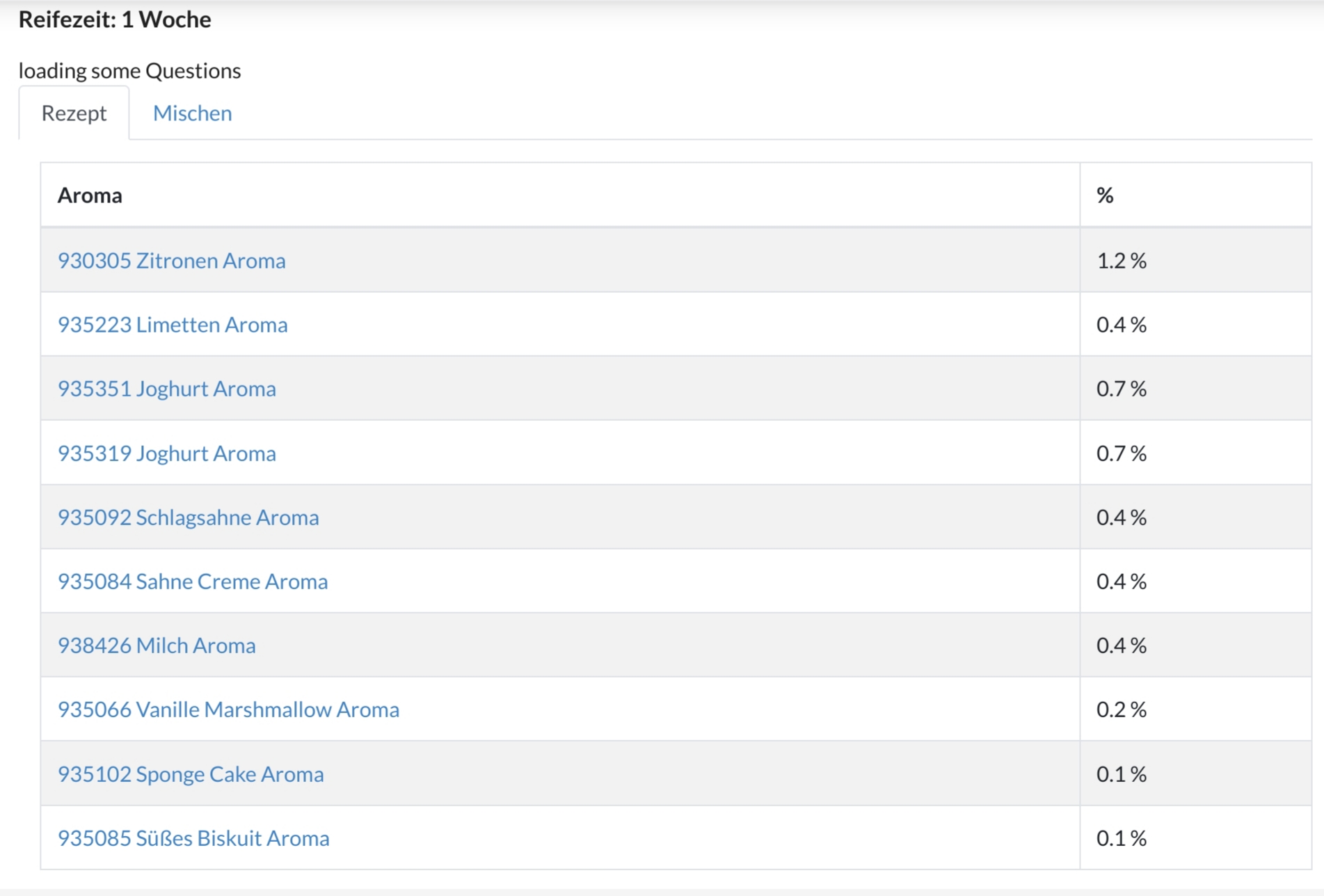Click the 0.1 % Süßes Biskuit cell
The width and height of the screenshot is (1324, 896).
tap(1121, 838)
